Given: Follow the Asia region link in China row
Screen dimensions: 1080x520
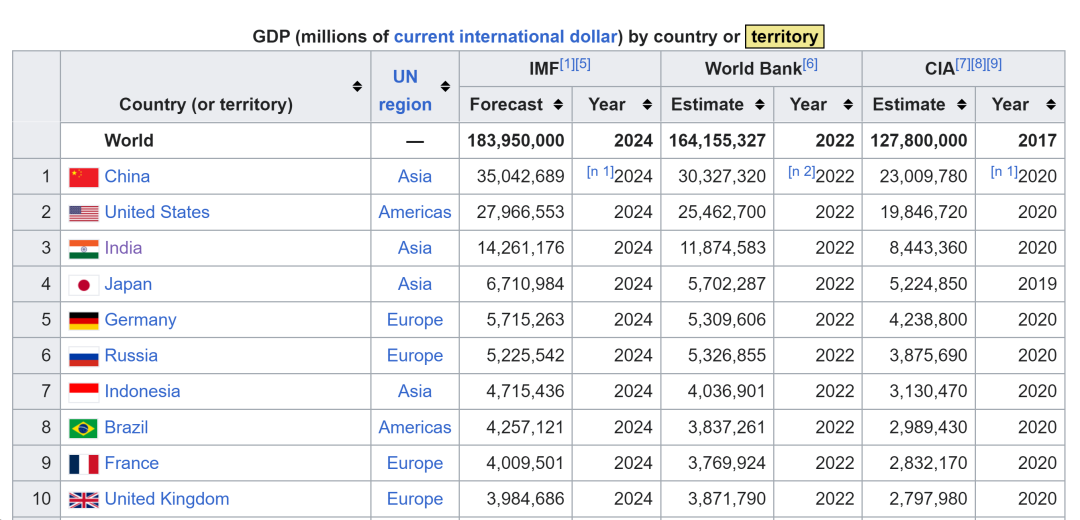Looking at the screenshot, I should 415,176.
